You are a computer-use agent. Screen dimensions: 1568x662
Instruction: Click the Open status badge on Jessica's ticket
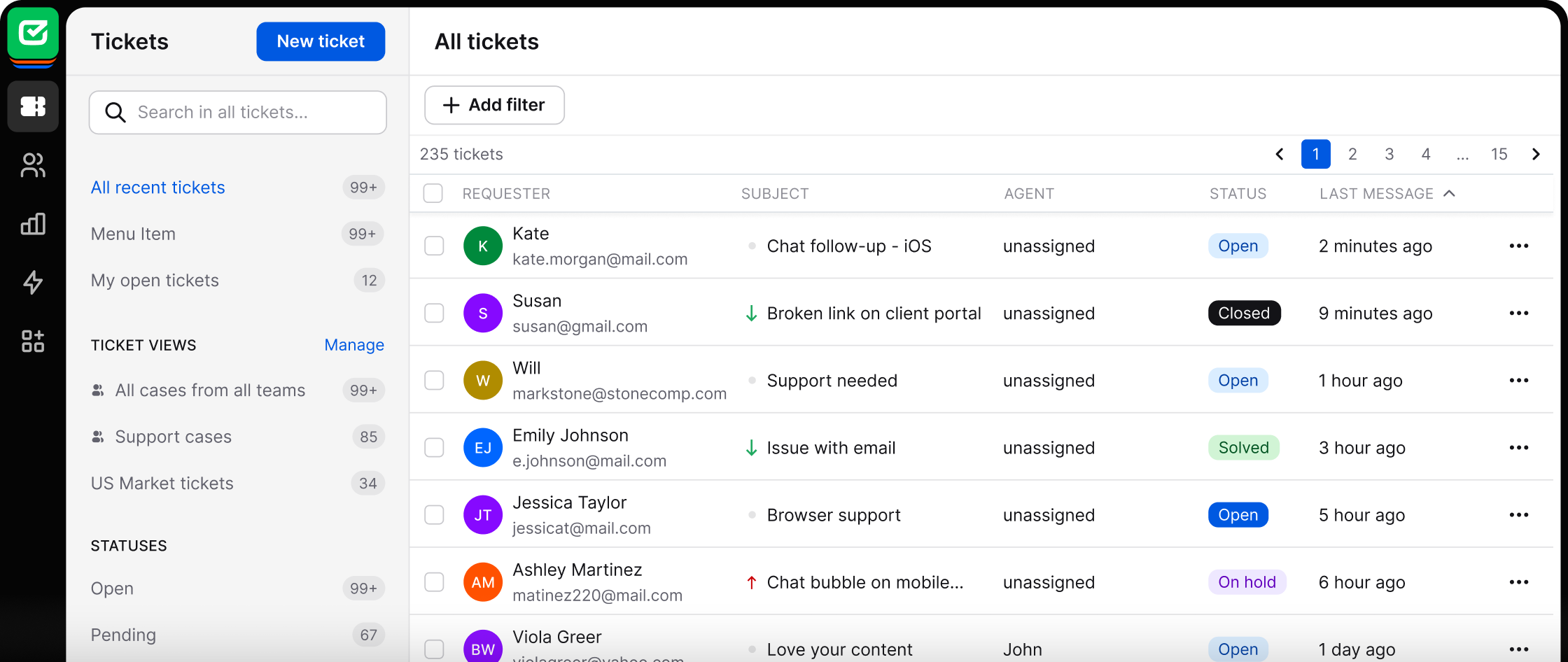pos(1238,514)
